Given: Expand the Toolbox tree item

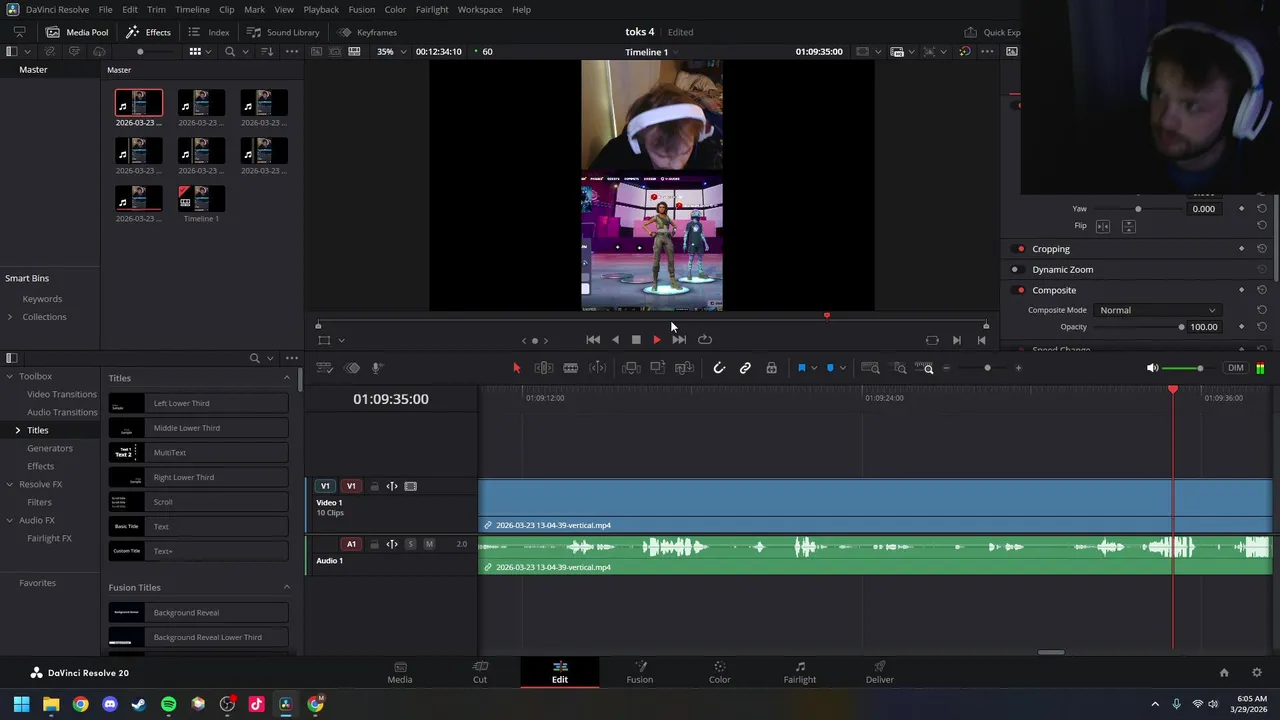Looking at the screenshot, I should click(9, 376).
